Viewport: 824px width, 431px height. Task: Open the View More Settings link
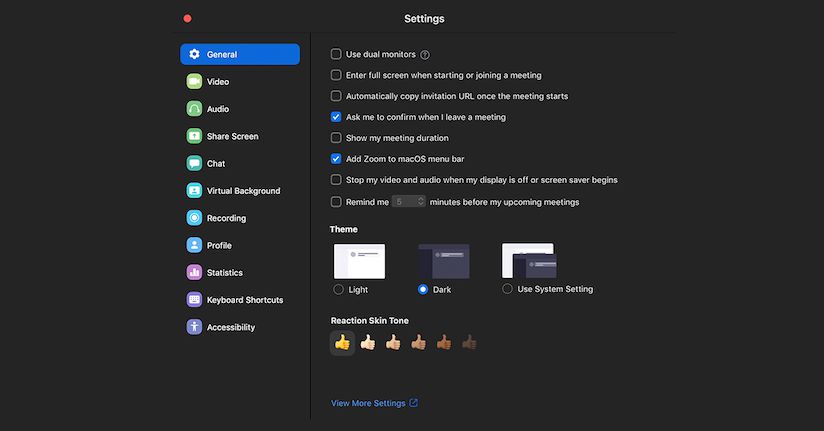[x=368, y=403]
